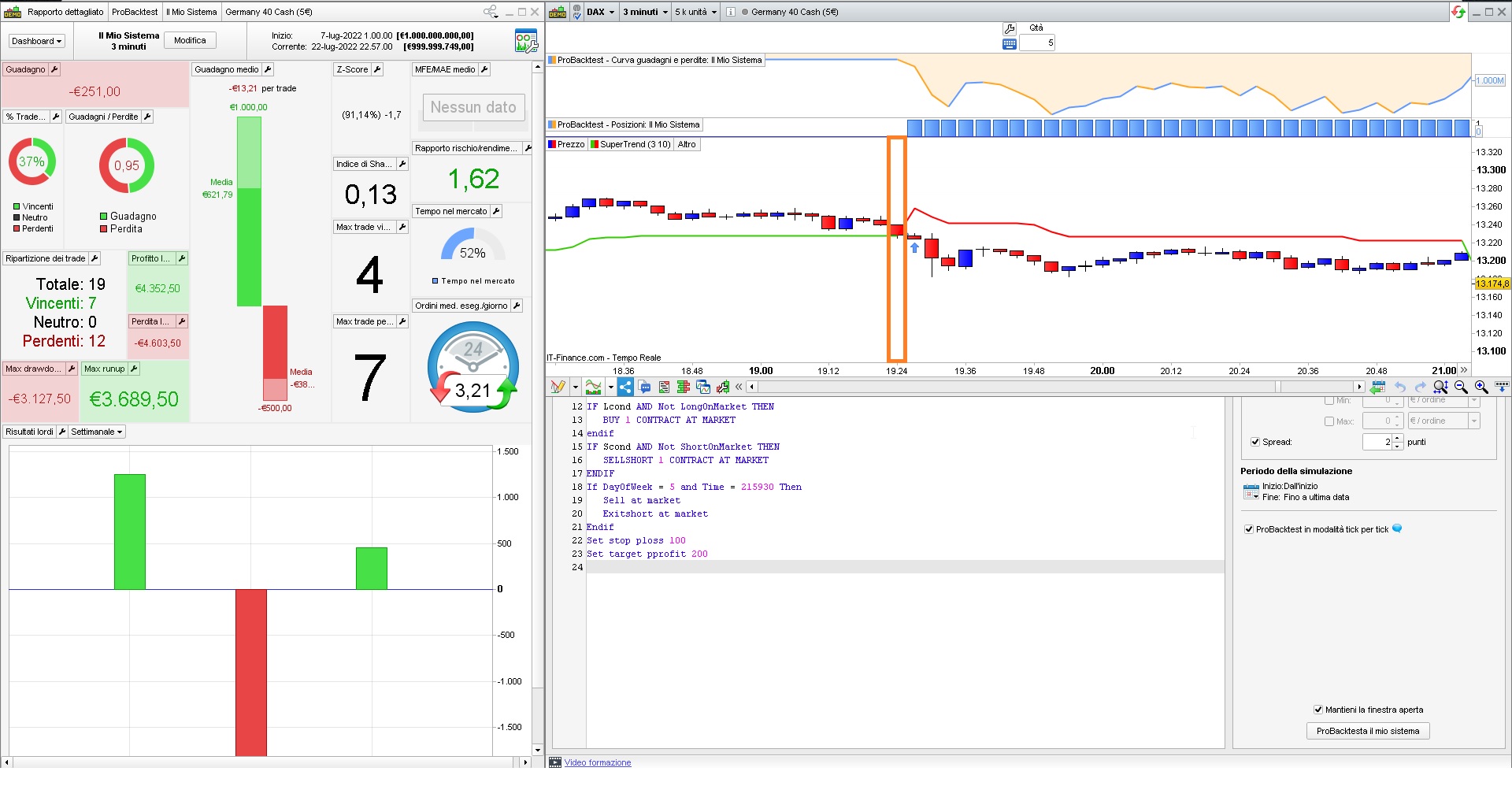The height and width of the screenshot is (812, 1512).
Task: Open the Video formazione link
Action: pos(598,762)
